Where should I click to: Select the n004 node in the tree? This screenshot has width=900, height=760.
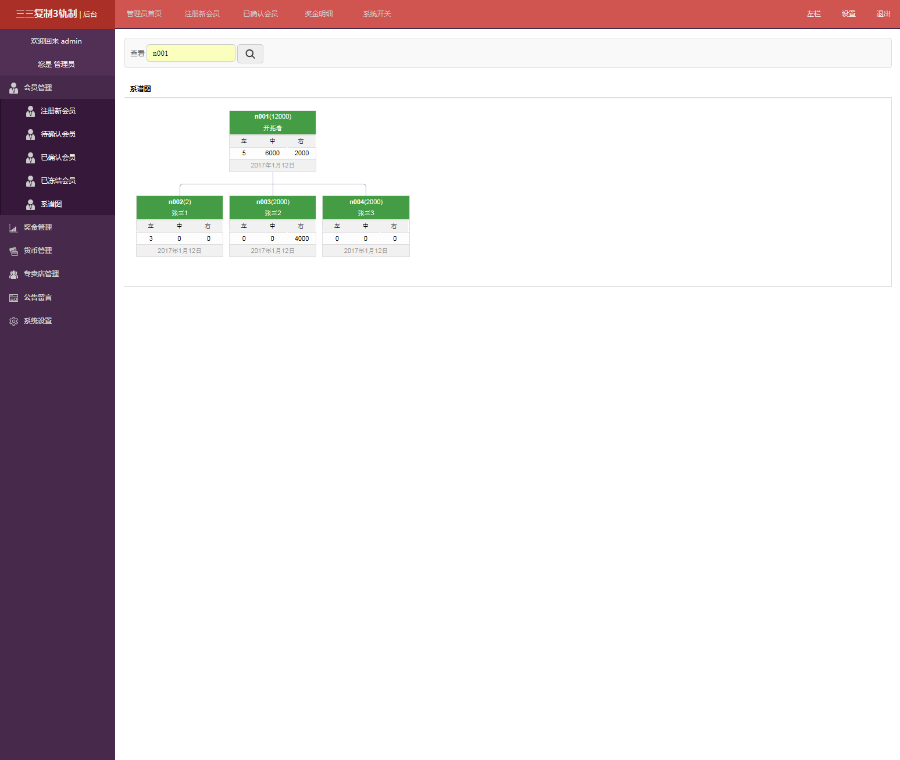[366, 202]
